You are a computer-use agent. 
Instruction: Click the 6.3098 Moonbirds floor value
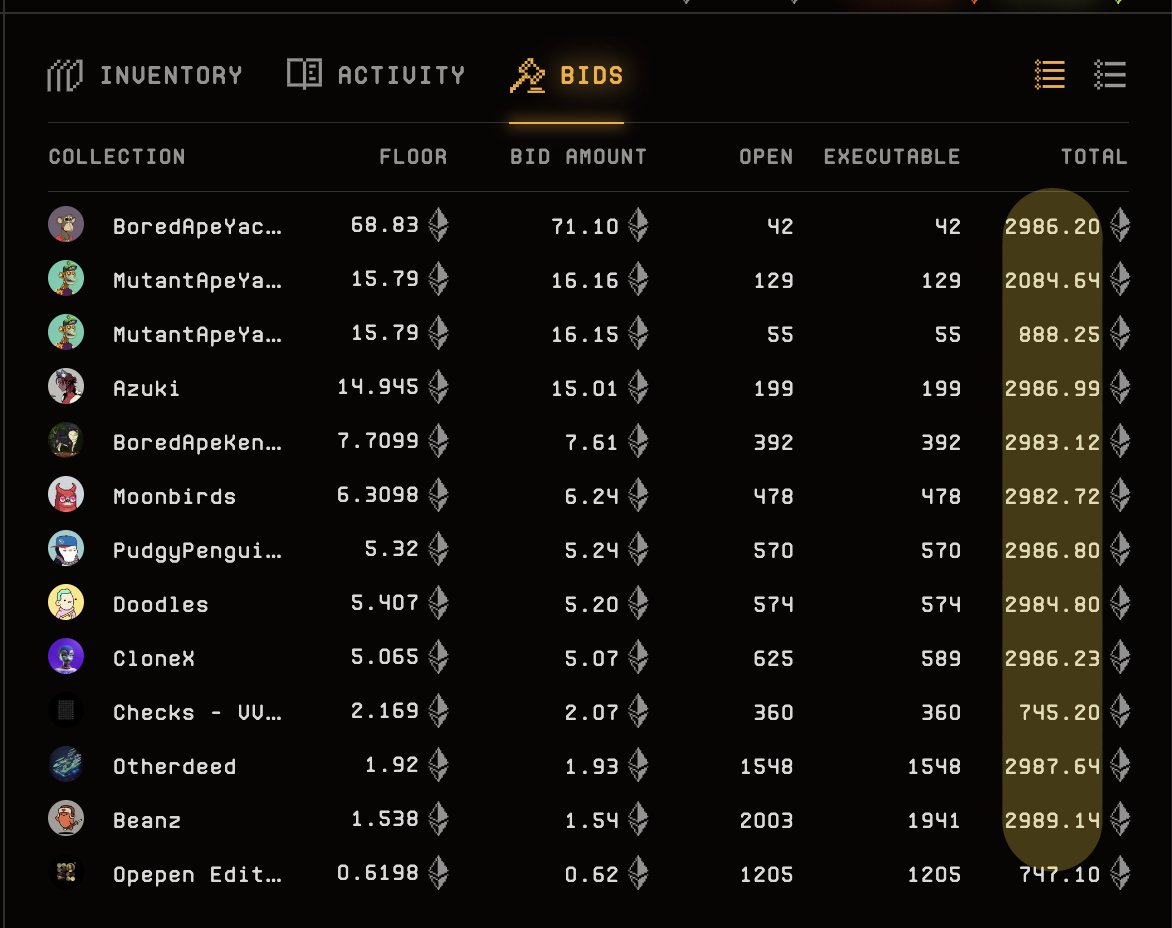[377, 495]
